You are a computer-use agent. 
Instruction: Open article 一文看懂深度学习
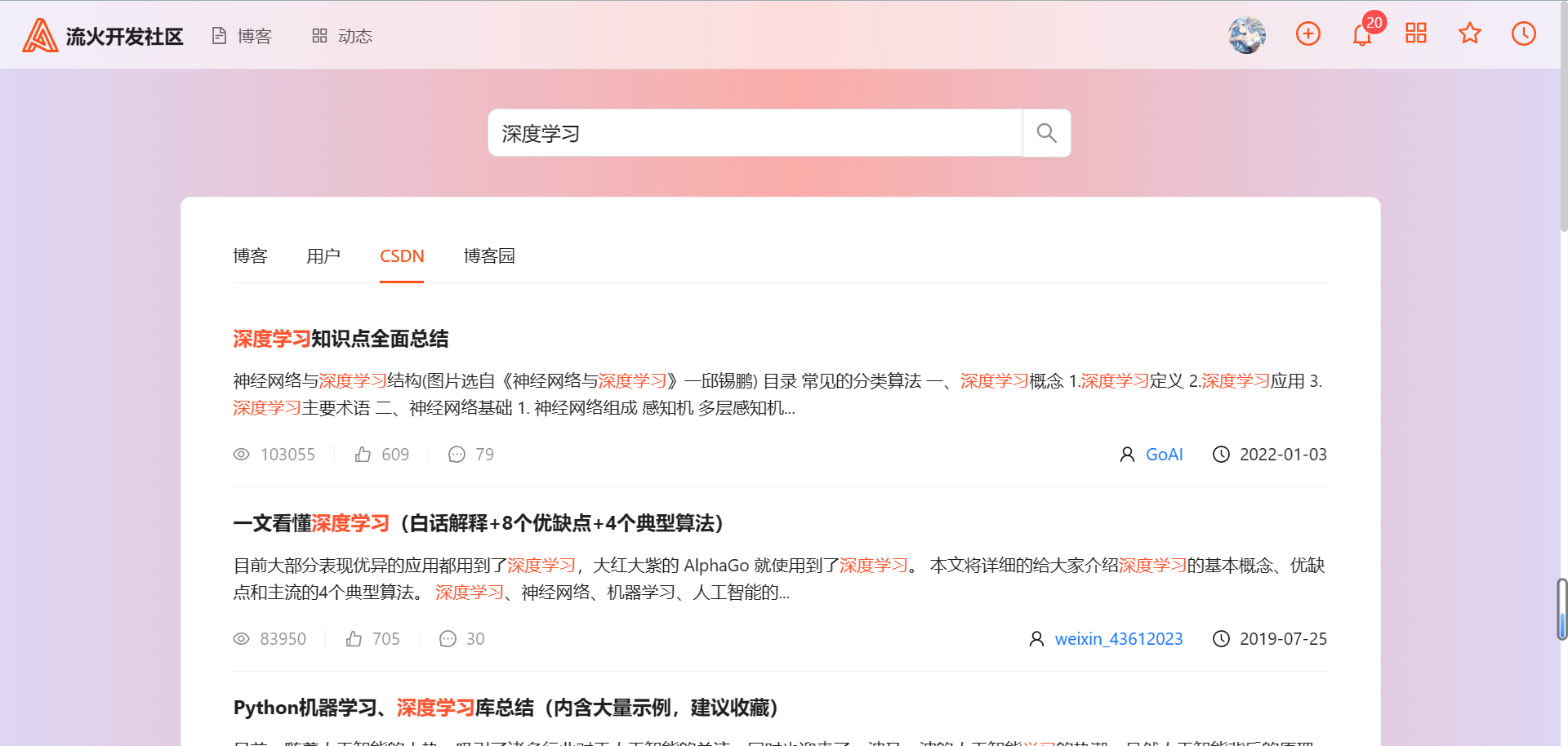(x=479, y=523)
